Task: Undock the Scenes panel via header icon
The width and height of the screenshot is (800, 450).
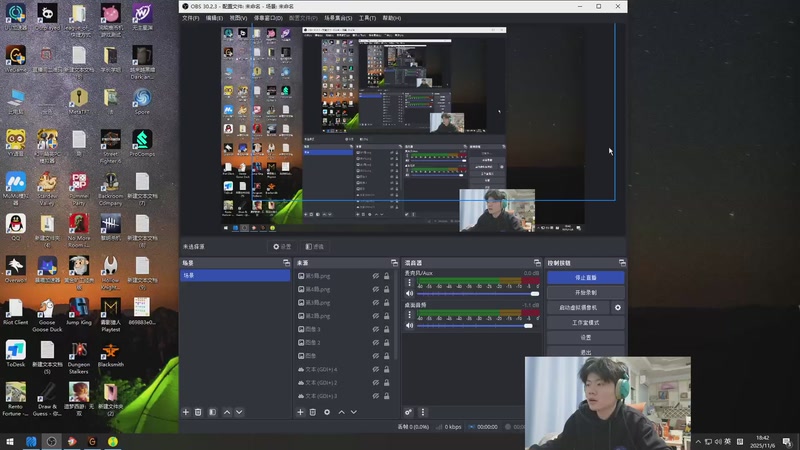Action: coord(286,263)
